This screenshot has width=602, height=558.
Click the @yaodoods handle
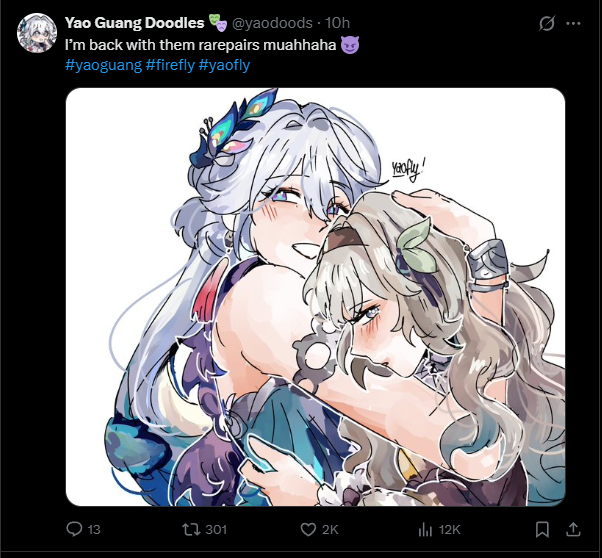[272, 23]
